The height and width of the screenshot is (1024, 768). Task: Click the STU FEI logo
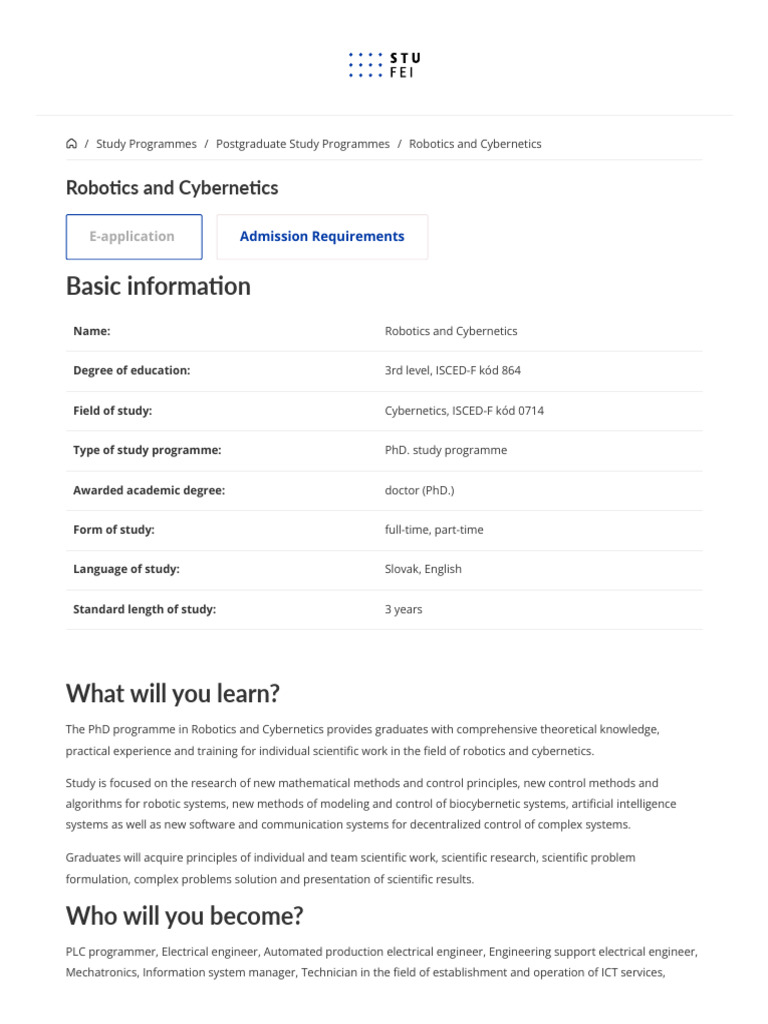pos(384,65)
